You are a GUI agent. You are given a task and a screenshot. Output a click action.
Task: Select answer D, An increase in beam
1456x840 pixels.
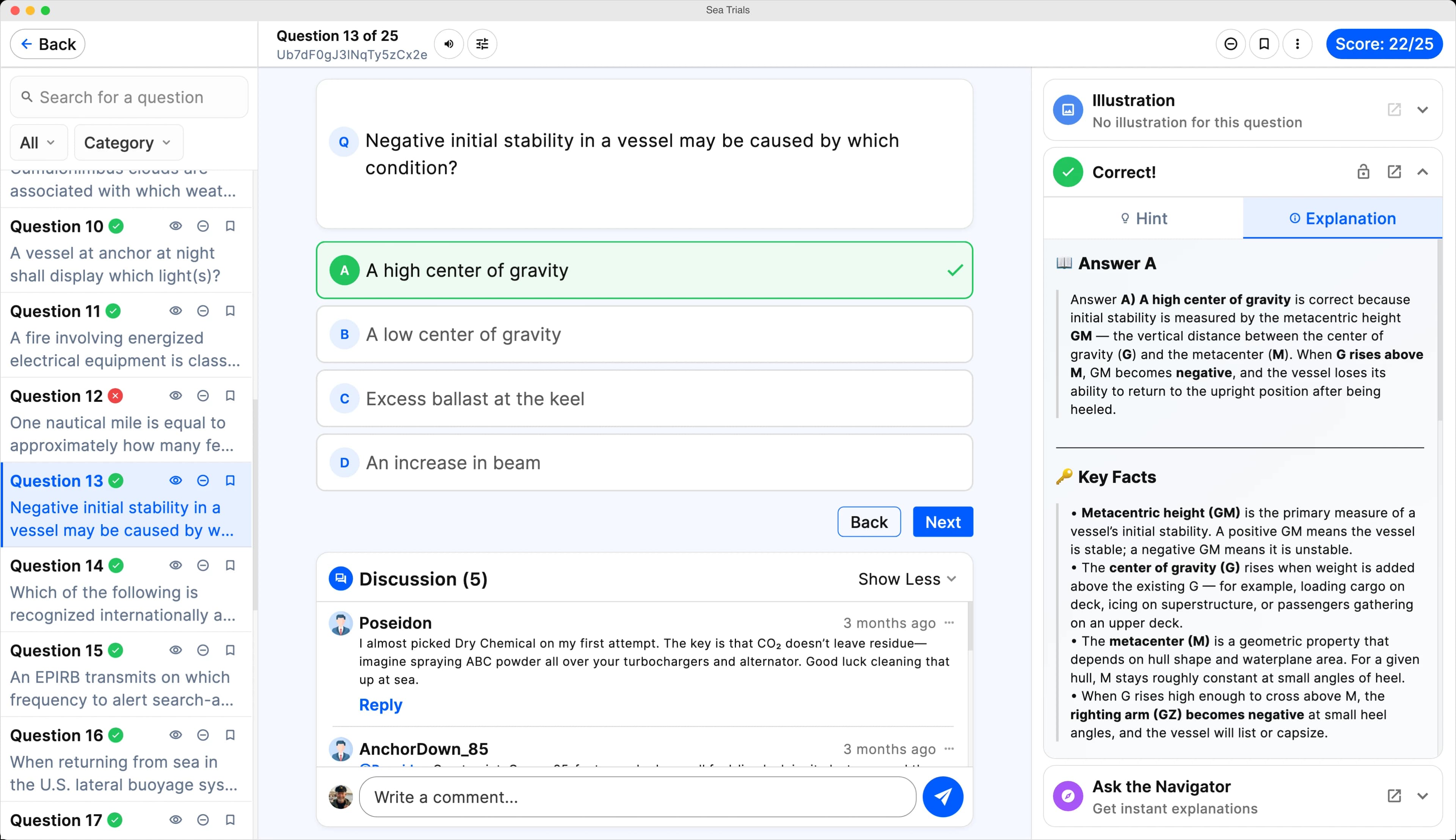pyautogui.click(x=644, y=463)
